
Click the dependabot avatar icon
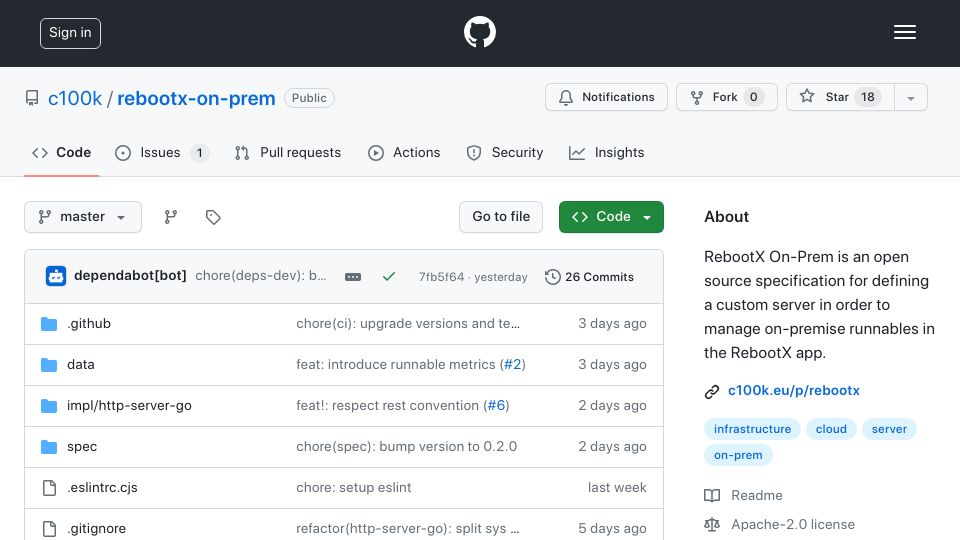56,276
